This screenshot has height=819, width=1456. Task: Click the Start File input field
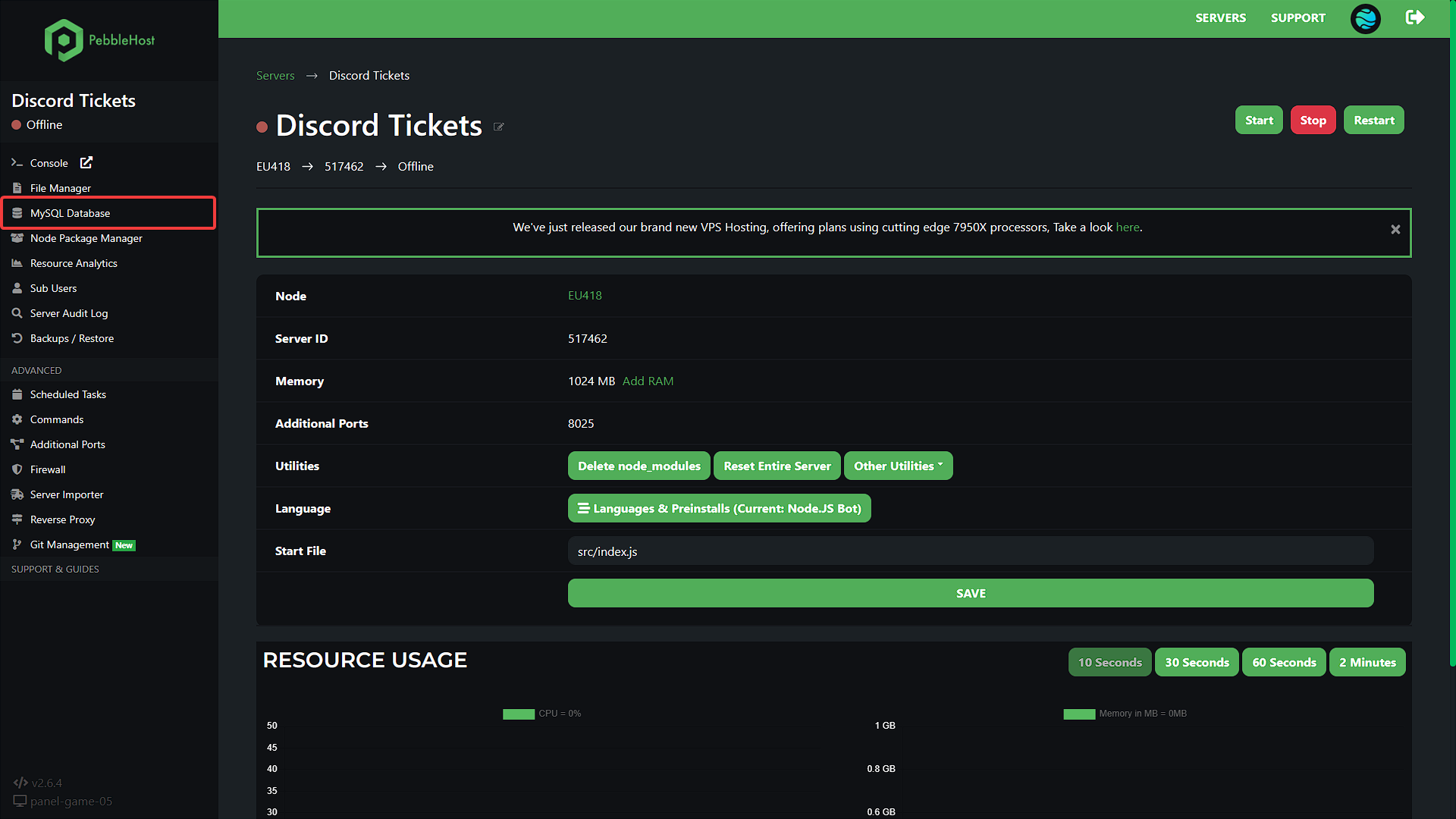(x=971, y=551)
